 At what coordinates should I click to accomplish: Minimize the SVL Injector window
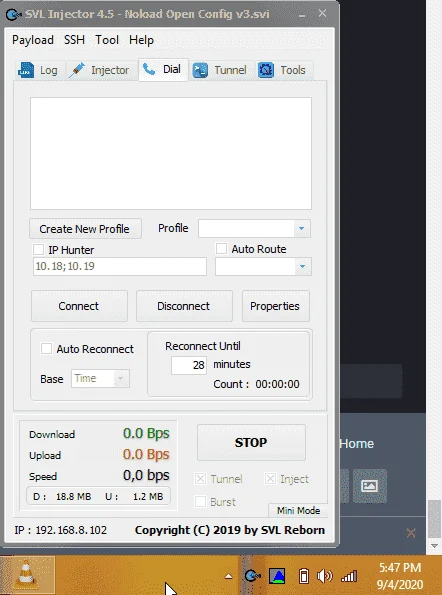click(x=302, y=15)
